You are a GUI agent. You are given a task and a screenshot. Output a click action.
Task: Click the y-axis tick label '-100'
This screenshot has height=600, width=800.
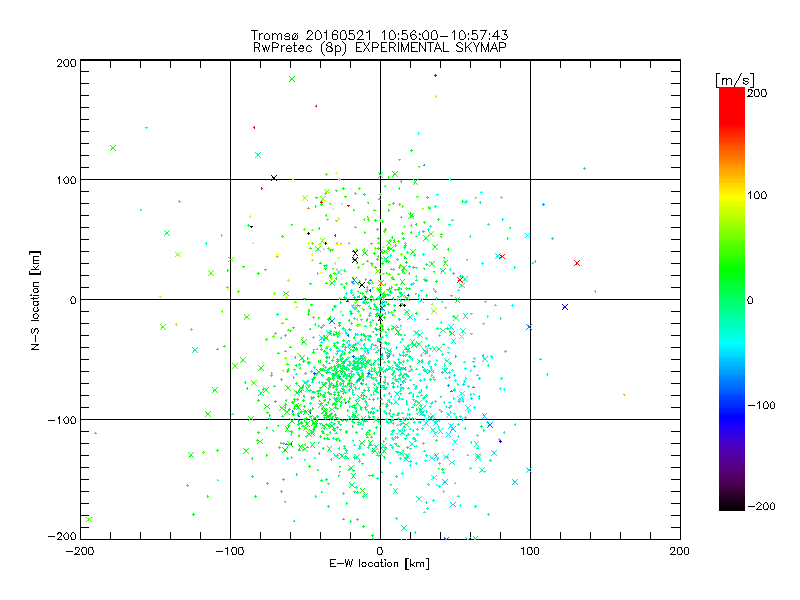click(x=63, y=420)
